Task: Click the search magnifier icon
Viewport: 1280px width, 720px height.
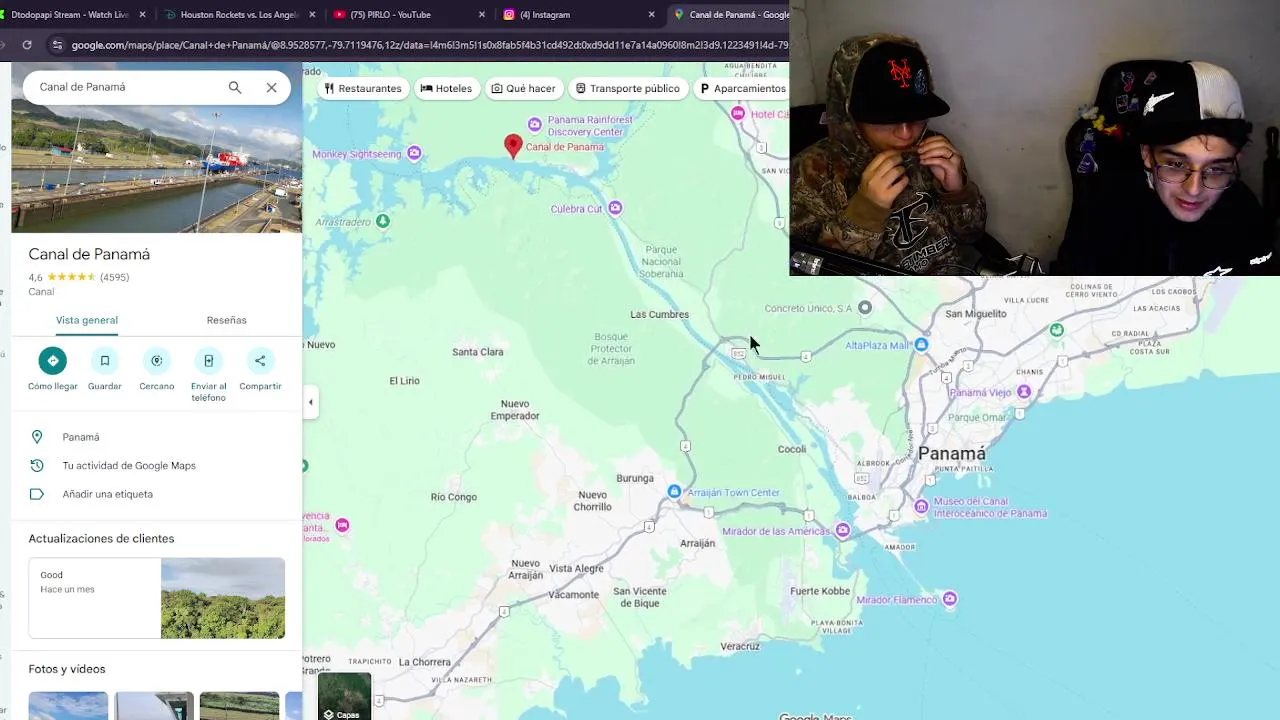Action: tap(235, 87)
